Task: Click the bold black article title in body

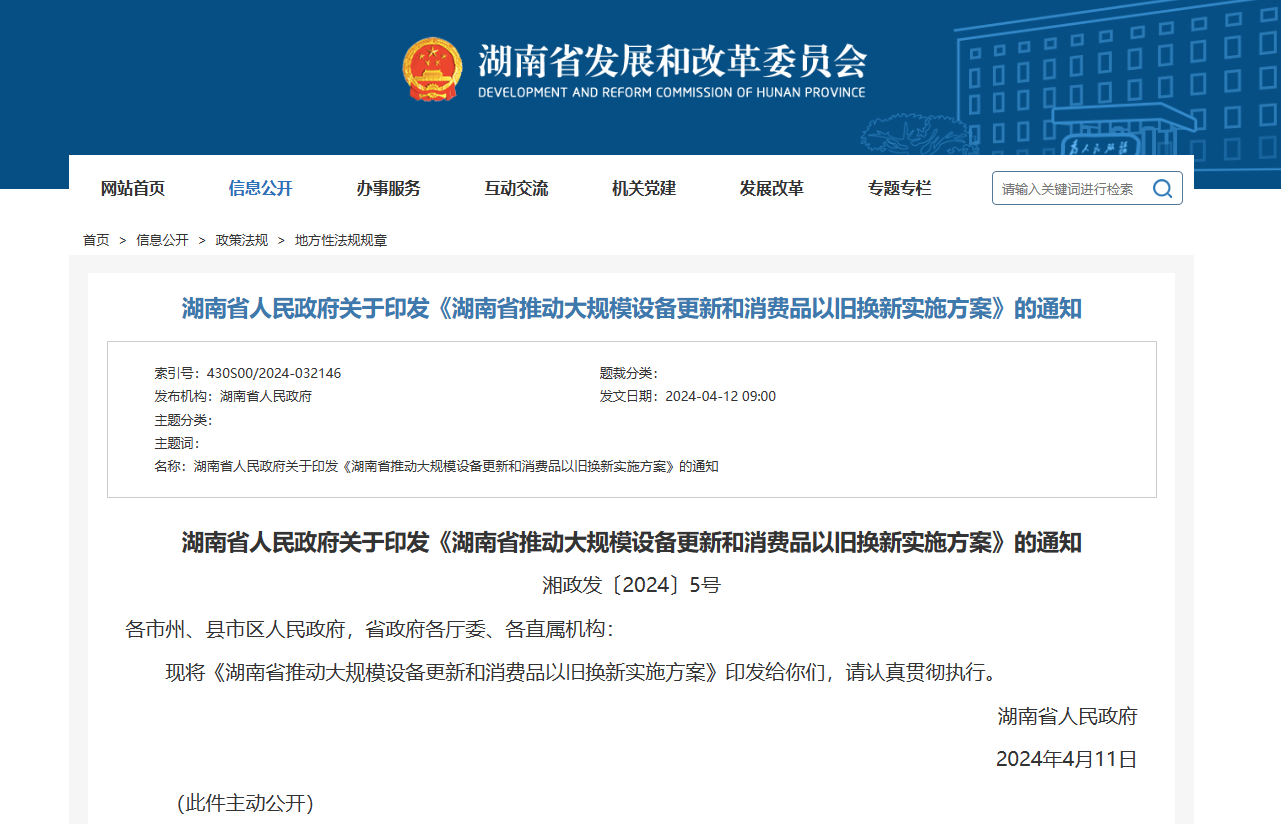Action: point(631,543)
